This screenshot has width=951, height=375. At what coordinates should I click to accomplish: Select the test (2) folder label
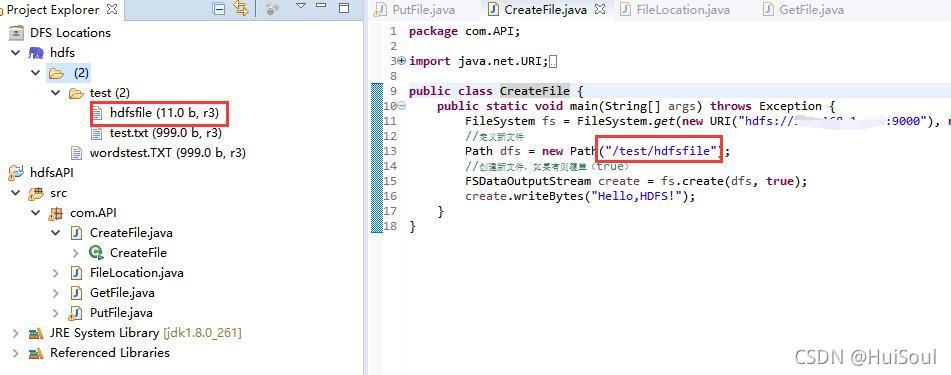[110, 93]
